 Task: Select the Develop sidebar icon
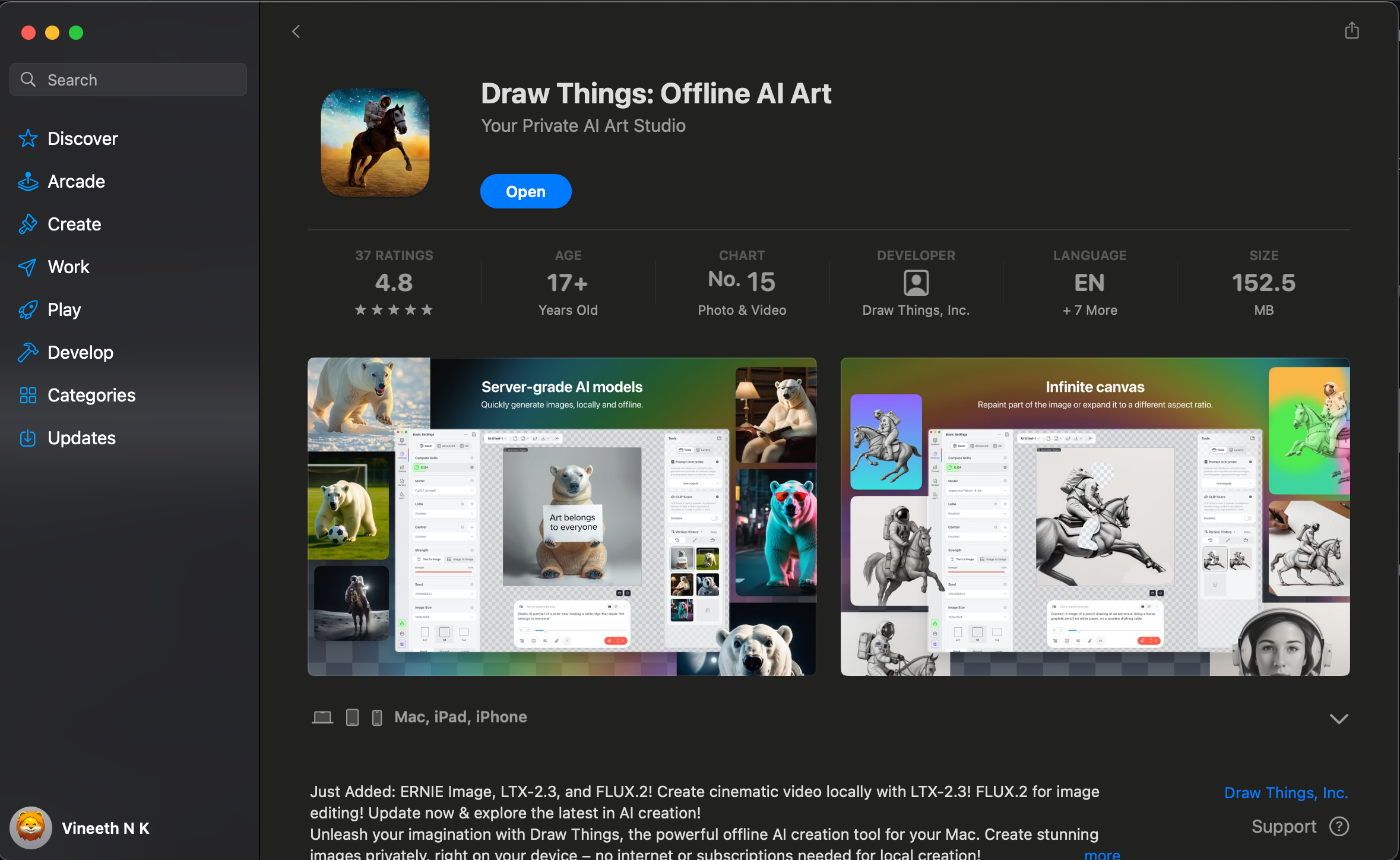pos(80,352)
